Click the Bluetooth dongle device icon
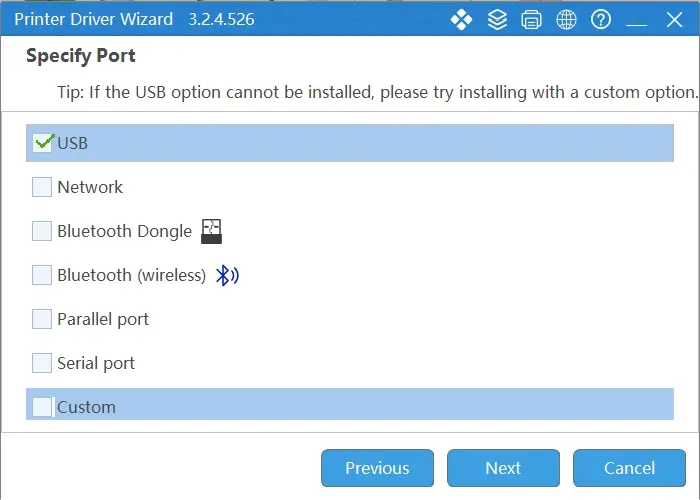The image size is (700, 500). click(x=211, y=231)
